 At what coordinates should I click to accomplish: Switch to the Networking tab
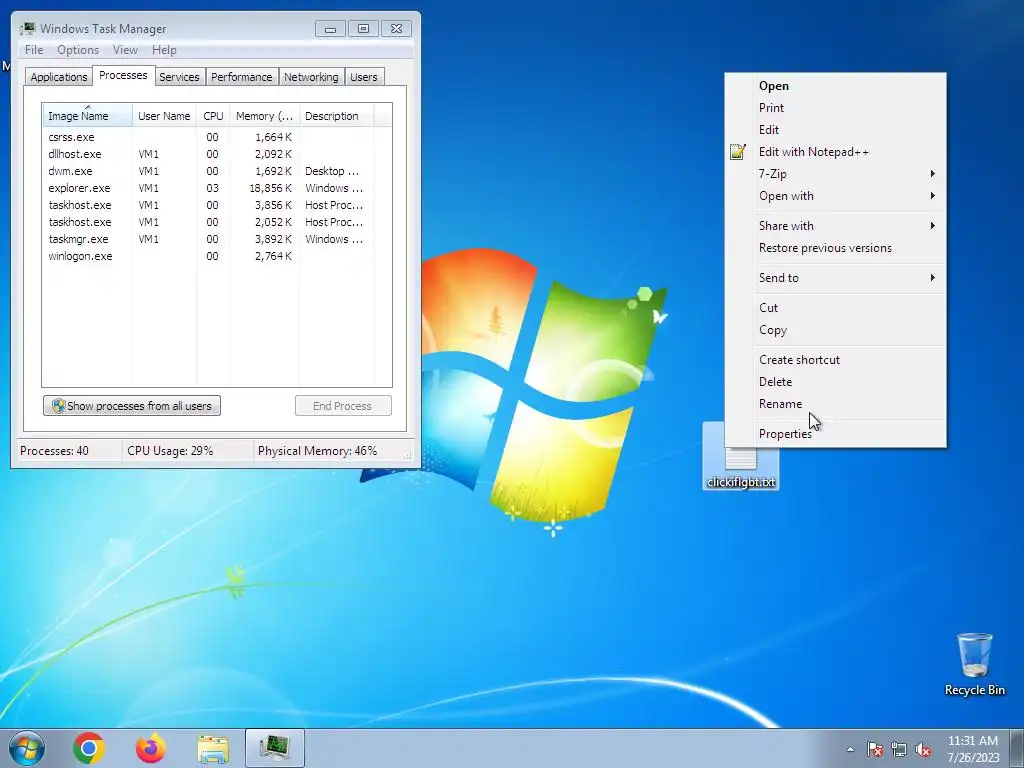point(312,77)
